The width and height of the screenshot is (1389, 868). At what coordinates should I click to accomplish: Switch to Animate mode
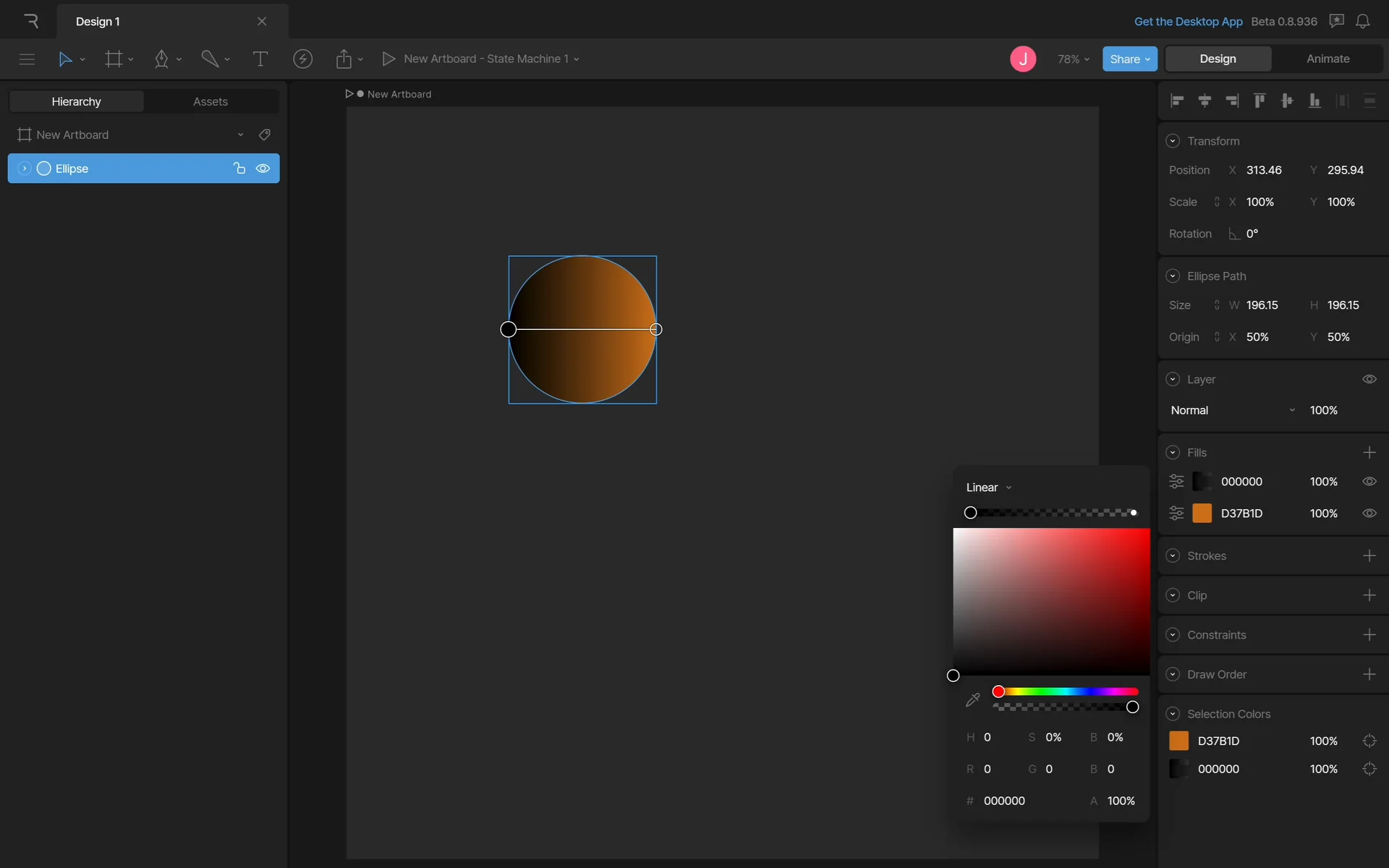point(1328,59)
